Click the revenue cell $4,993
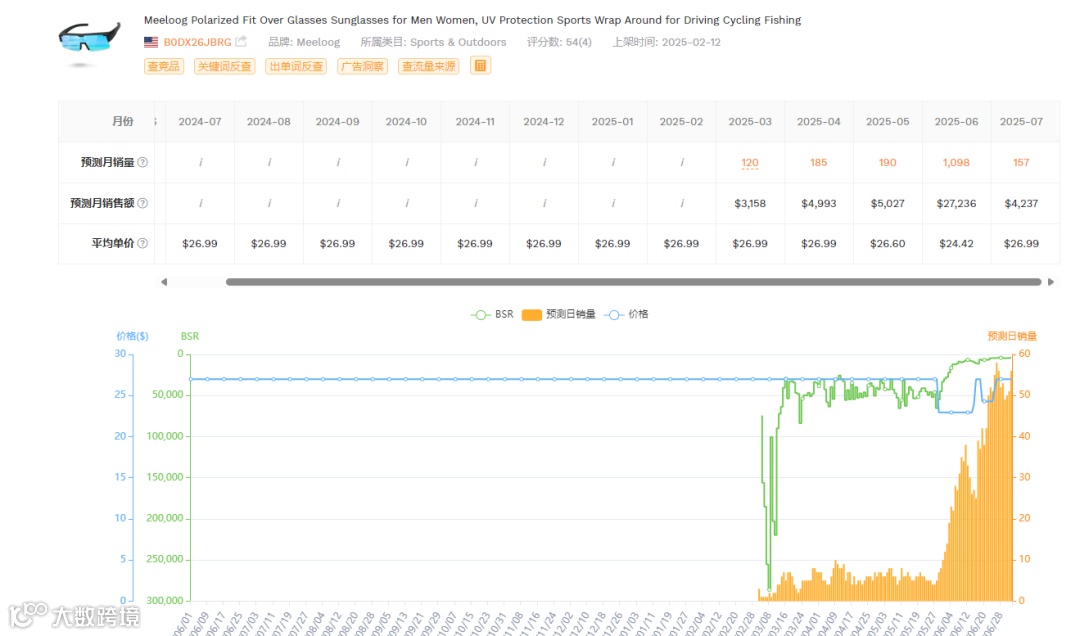The width and height of the screenshot is (1080, 636). [818, 203]
